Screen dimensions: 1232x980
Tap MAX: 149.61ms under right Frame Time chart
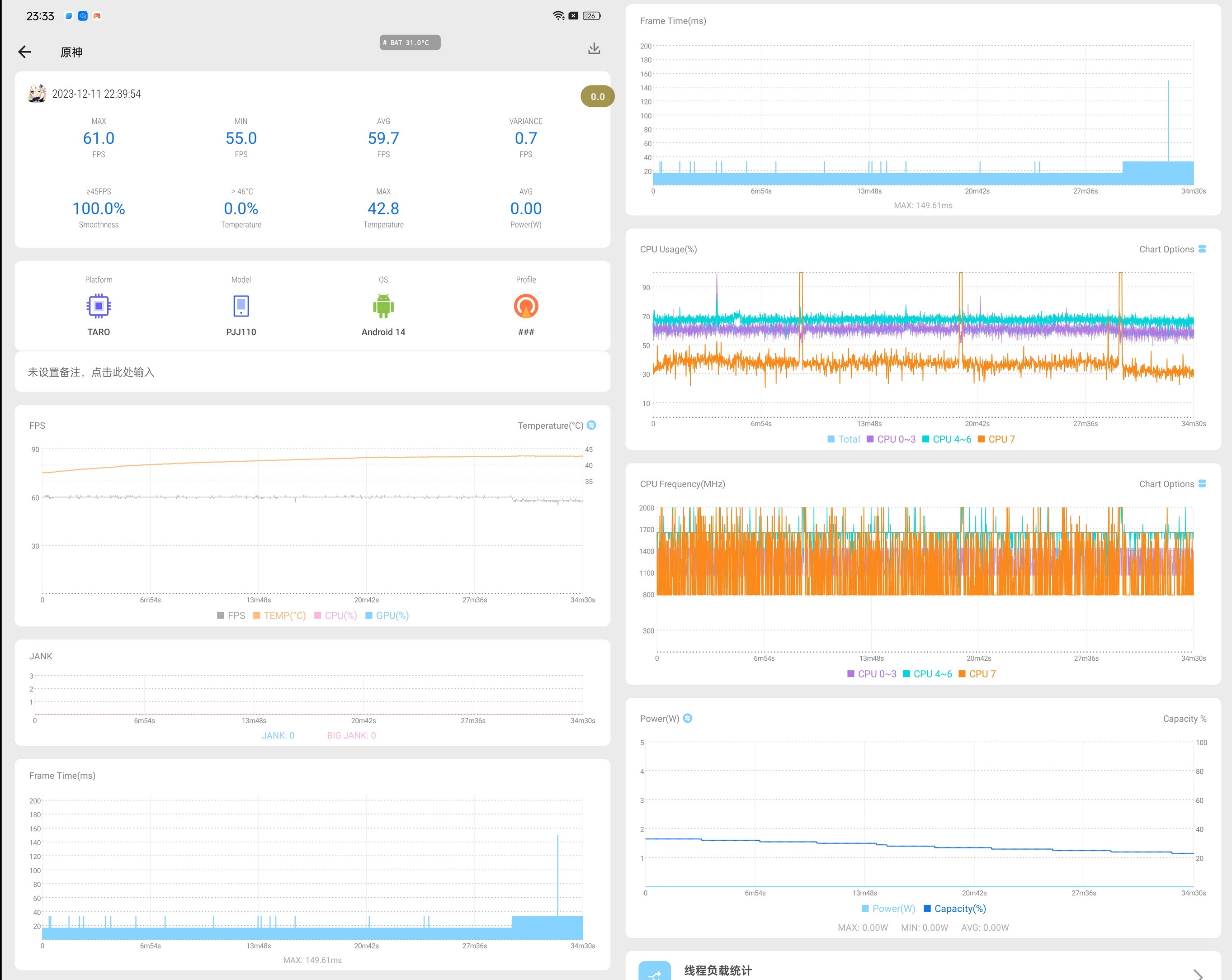tap(923, 205)
